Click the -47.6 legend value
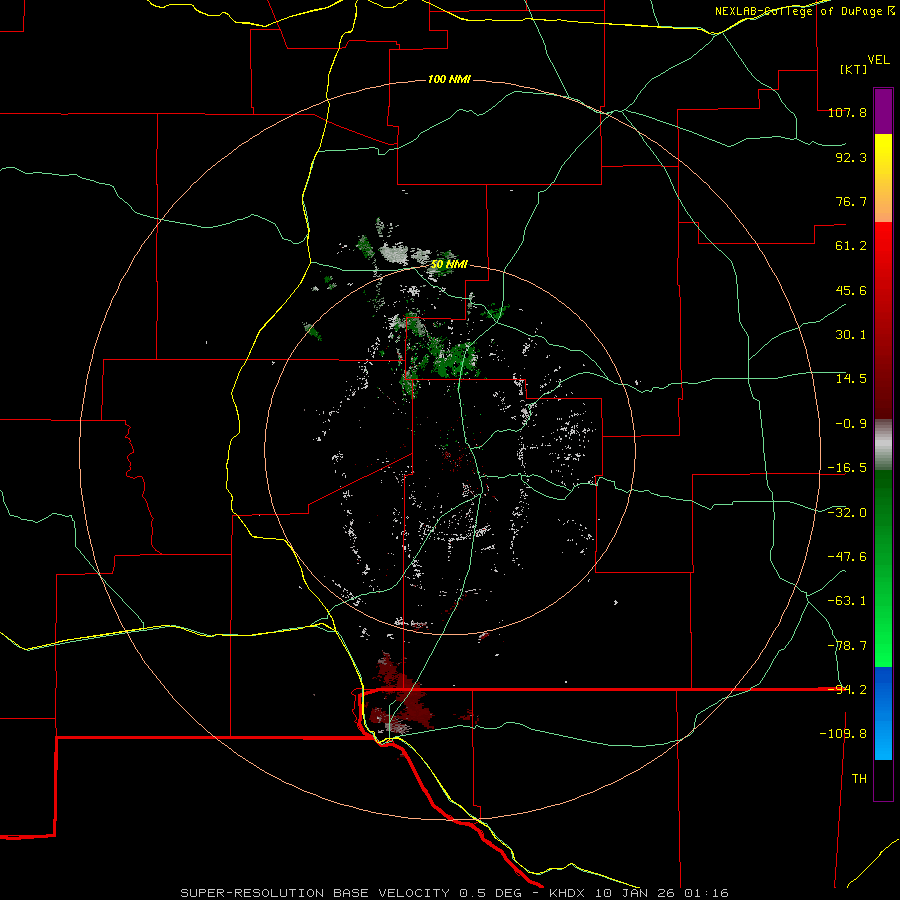The height and width of the screenshot is (900, 900). pyautogui.click(x=847, y=557)
